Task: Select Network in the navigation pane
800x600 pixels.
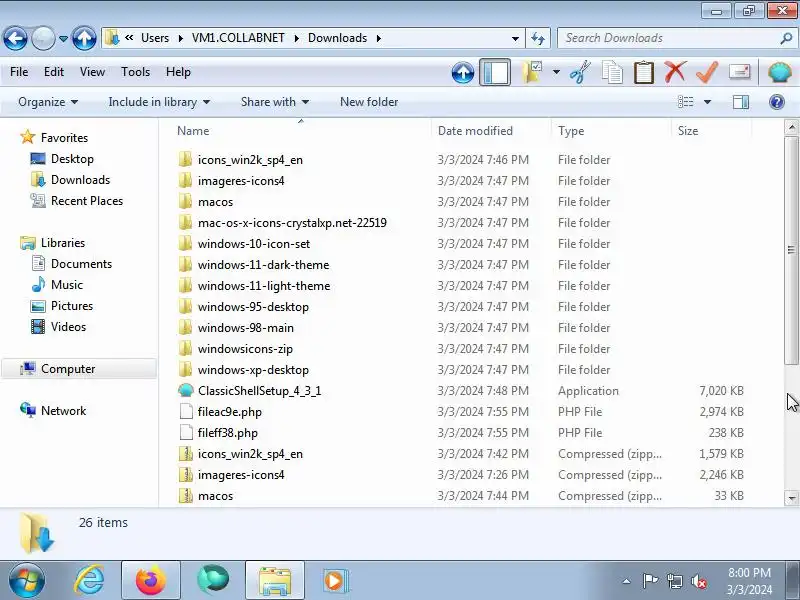Action: pos(63,411)
